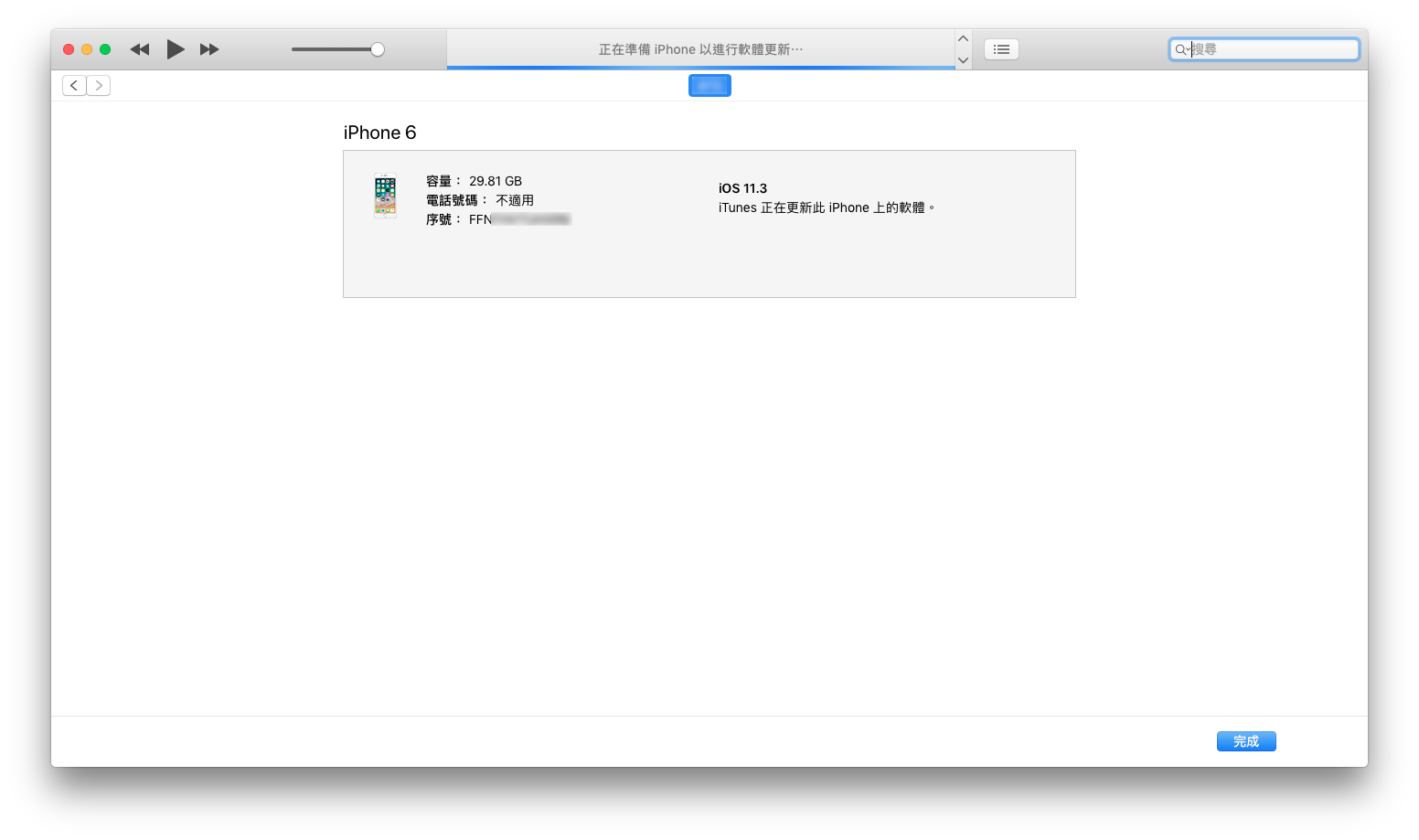Click the status text 正在準備 iPhone 以進行軟體更新
The height and width of the screenshot is (840, 1419).
pos(700,49)
